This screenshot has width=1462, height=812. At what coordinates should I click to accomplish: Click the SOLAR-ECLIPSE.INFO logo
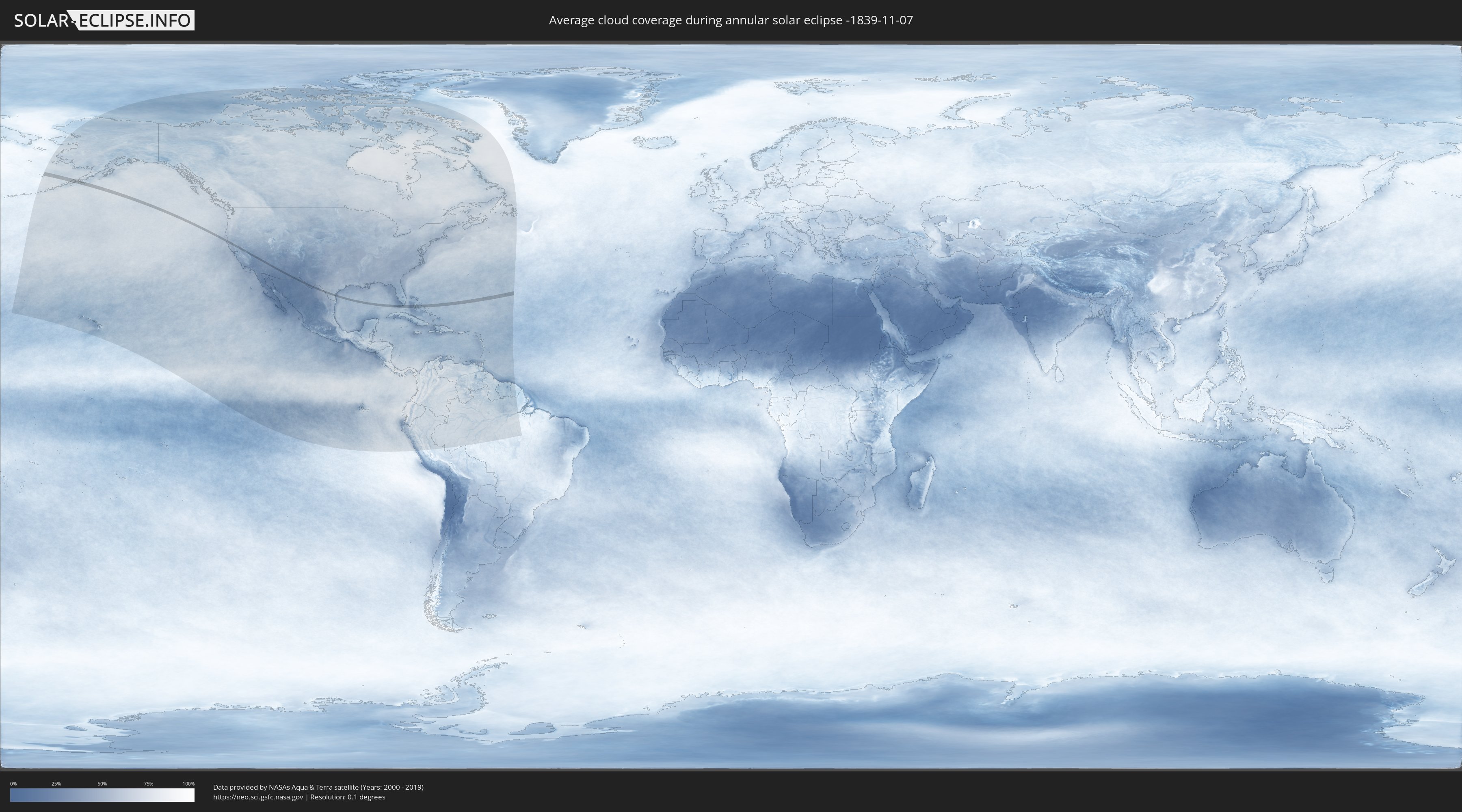coord(104,20)
